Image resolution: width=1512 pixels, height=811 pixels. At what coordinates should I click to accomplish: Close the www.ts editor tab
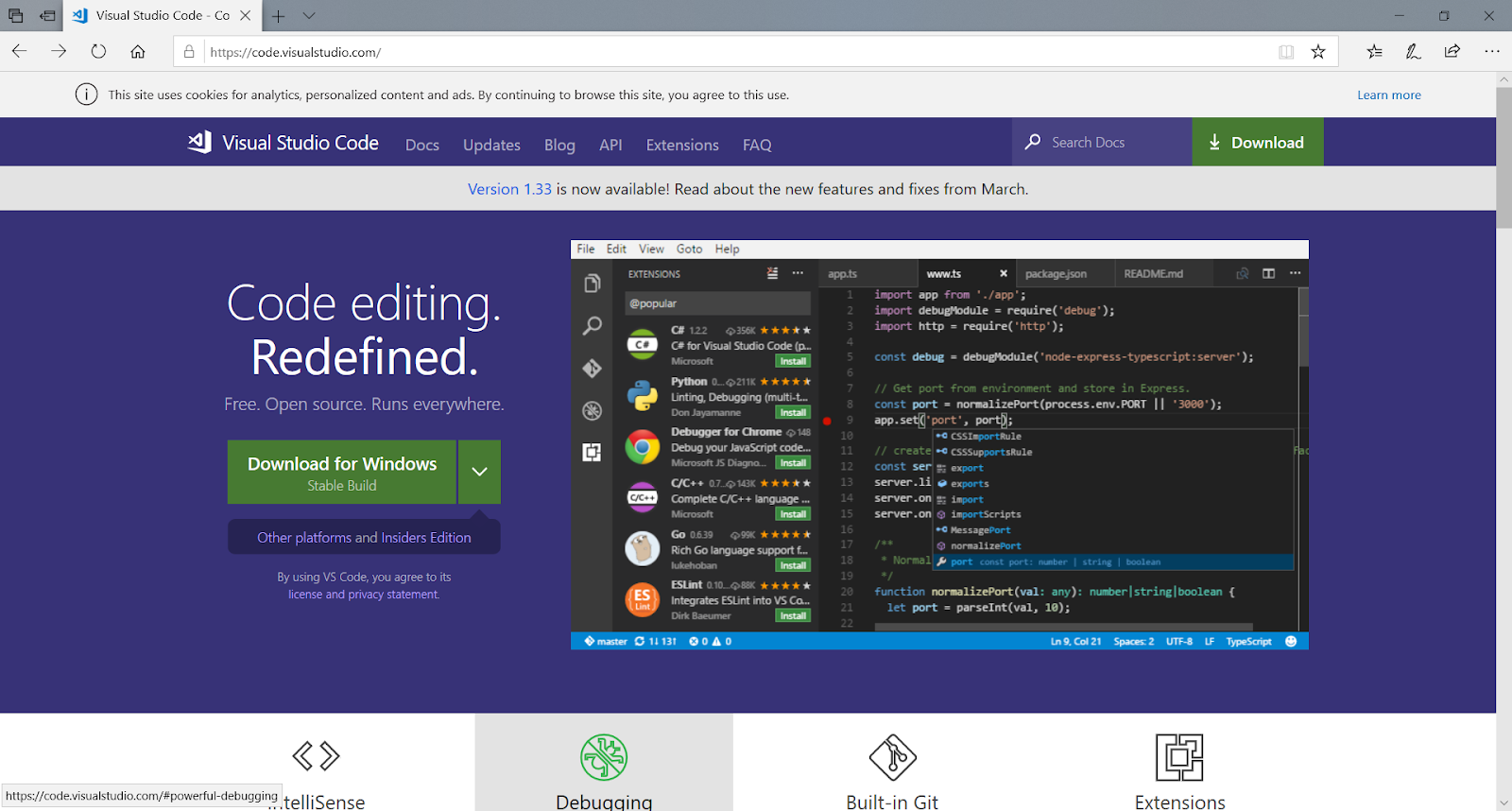pos(1004,274)
